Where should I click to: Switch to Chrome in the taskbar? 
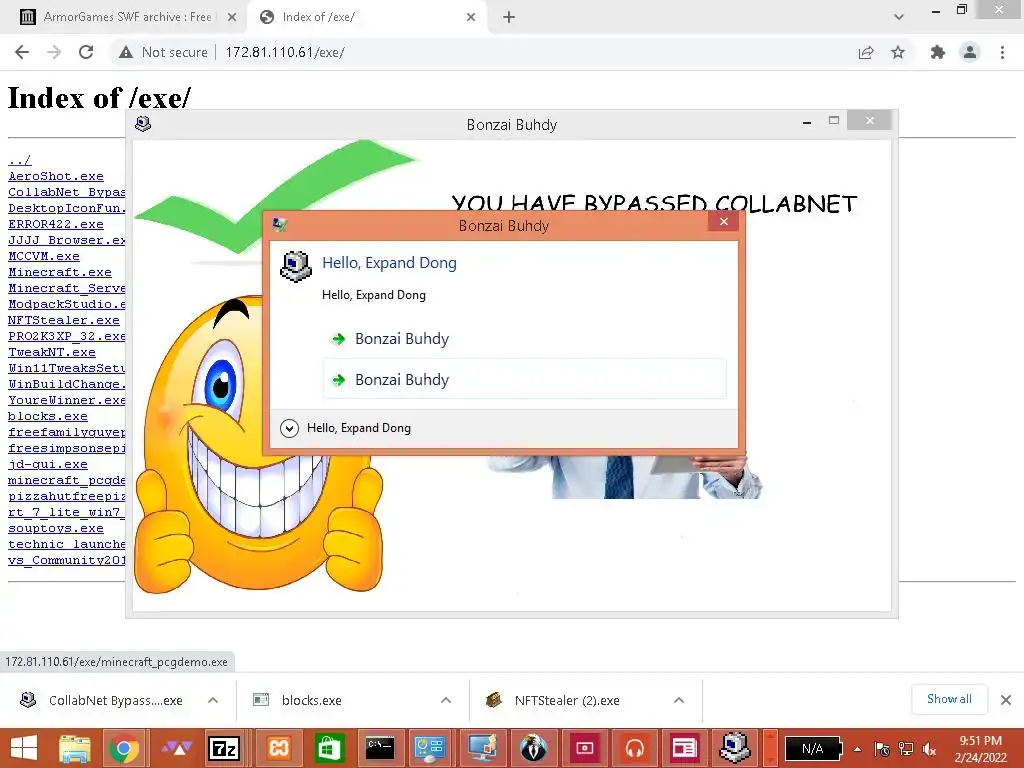[124, 748]
